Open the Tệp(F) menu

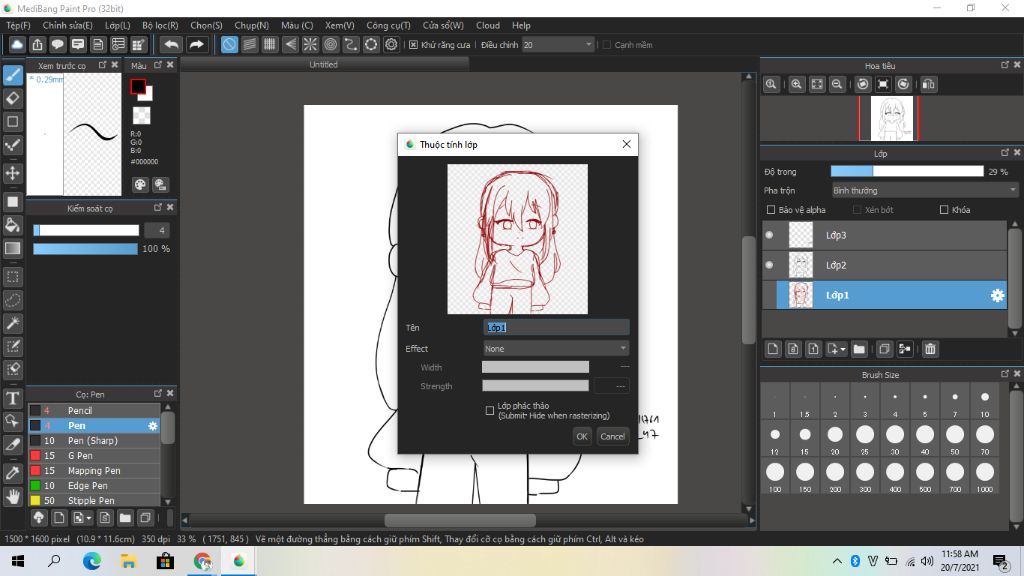tap(18, 25)
